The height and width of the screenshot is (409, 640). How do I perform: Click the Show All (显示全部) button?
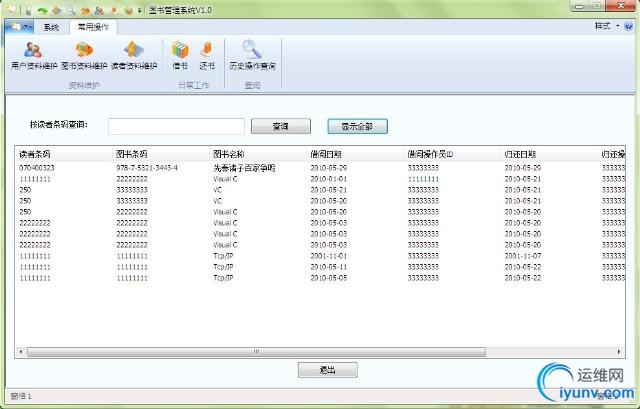pos(357,126)
